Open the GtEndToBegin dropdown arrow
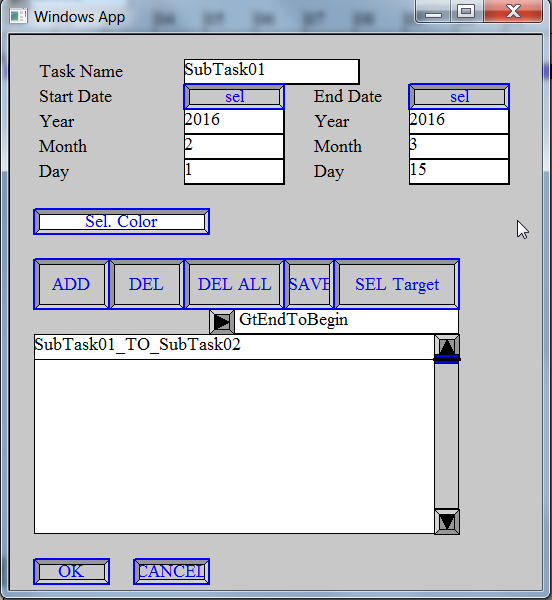 pos(222,322)
